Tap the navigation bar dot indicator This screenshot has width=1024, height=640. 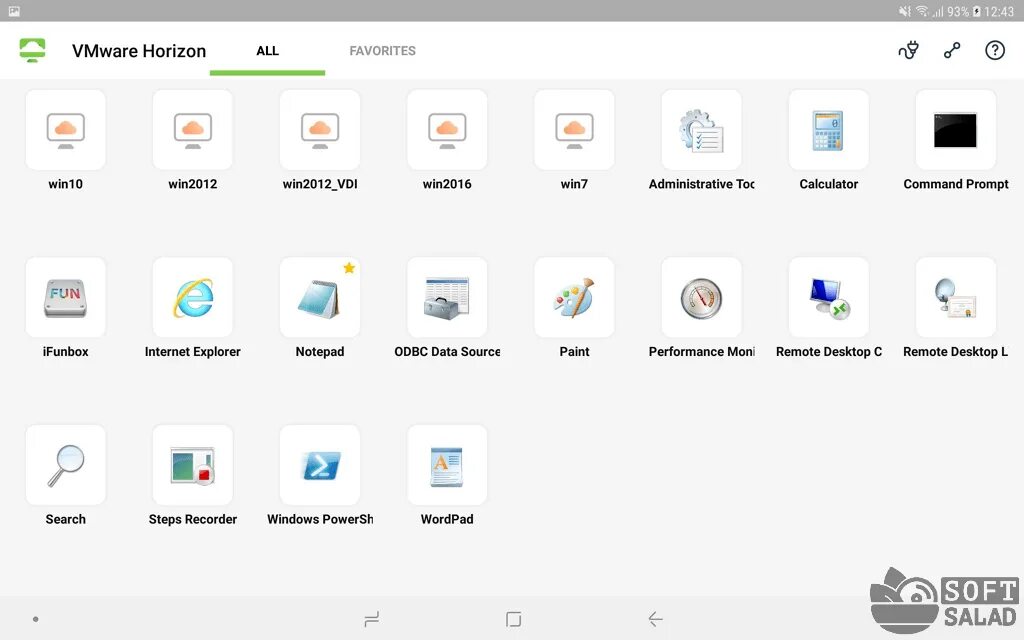coord(35,619)
